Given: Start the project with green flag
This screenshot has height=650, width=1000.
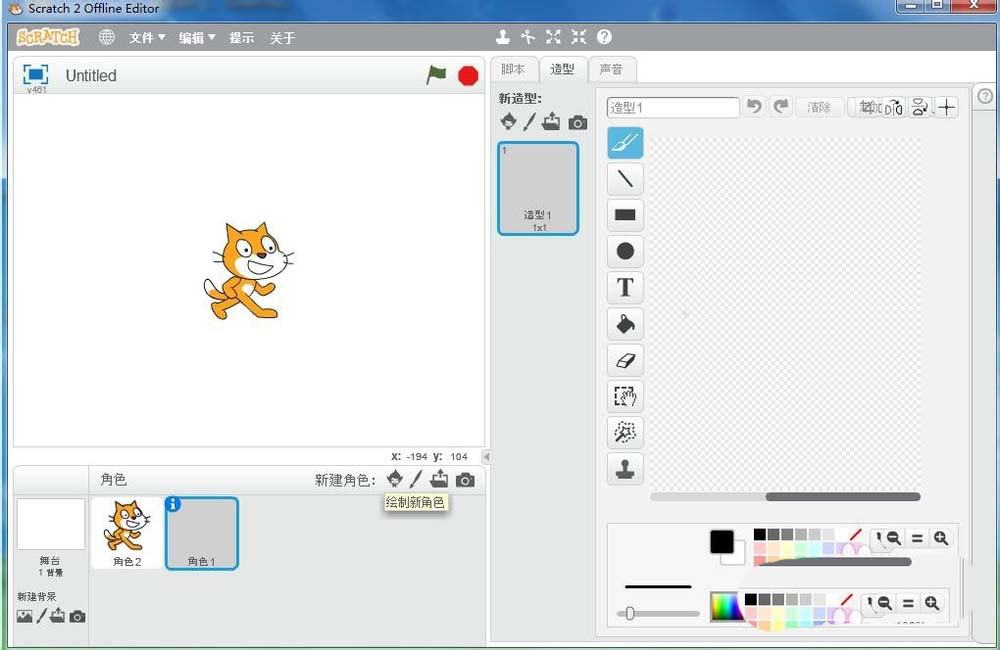Looking at the screenshot, I should [436, 75].
